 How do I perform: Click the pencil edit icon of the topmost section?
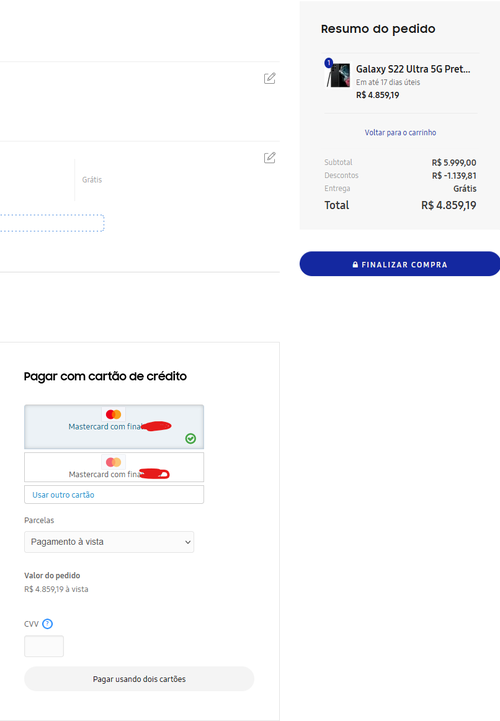tap(270, 78)
